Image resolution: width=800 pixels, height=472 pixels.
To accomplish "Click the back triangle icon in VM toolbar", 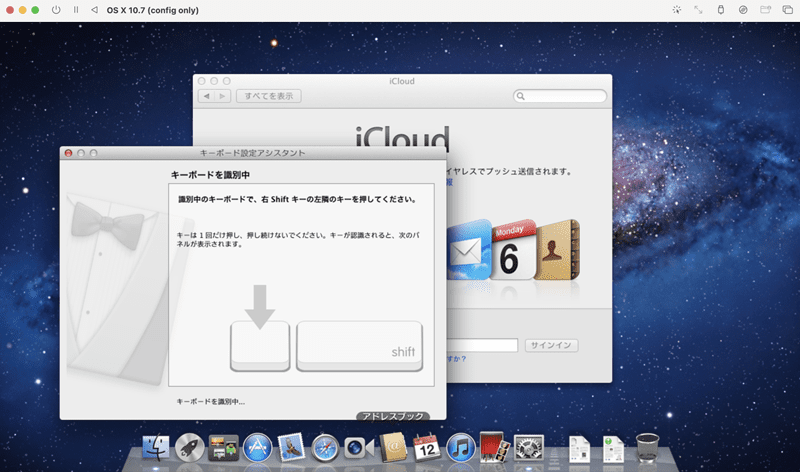I will [94, 10].
